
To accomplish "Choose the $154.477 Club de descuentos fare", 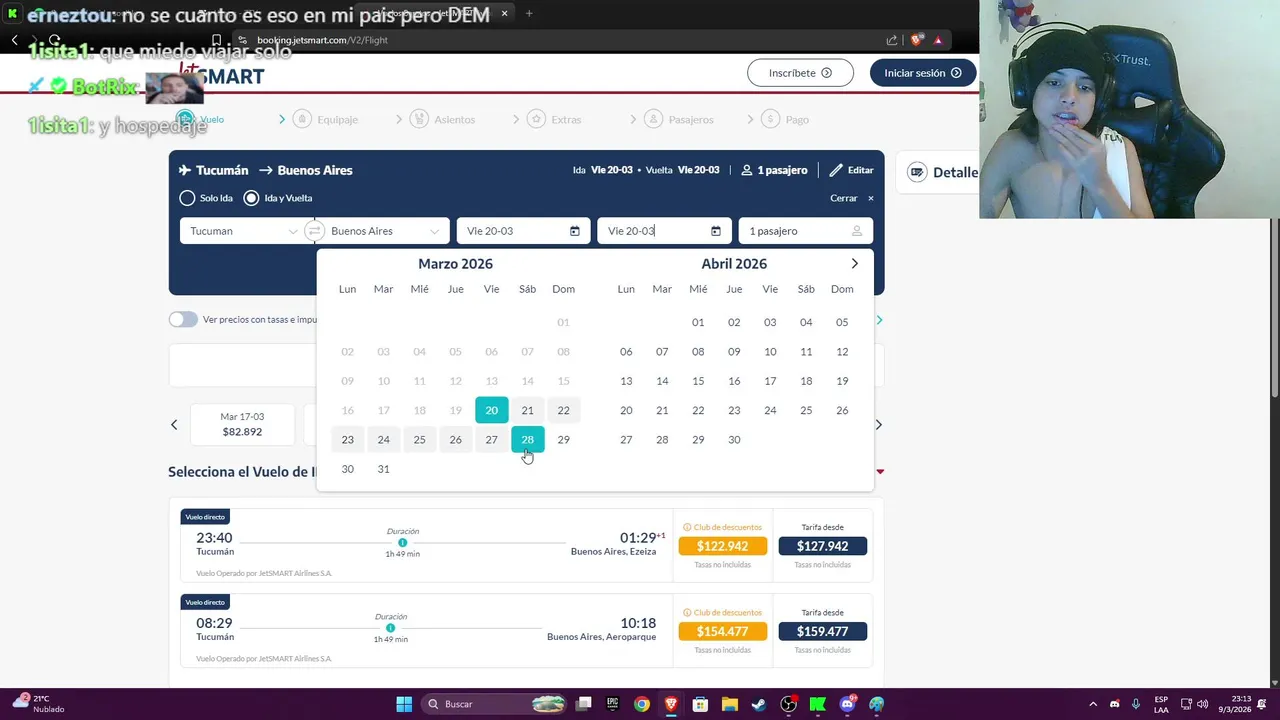I will pyautogui.click(x=722, y=631).
